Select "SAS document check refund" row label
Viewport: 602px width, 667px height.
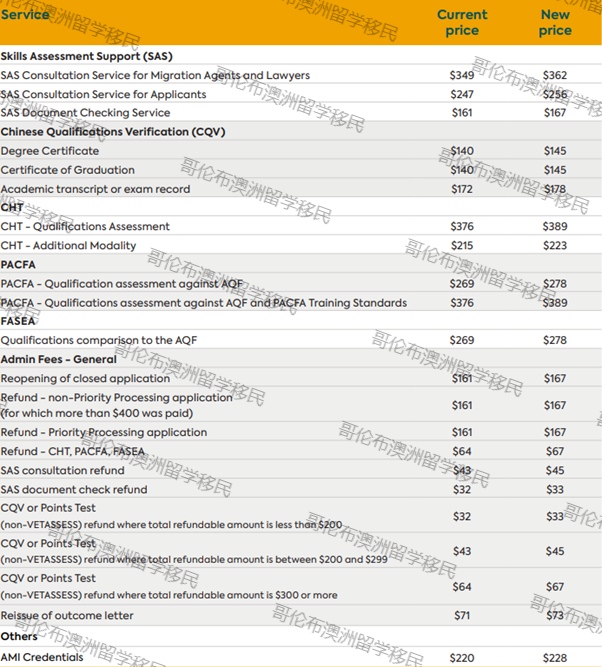(x=74, y=490)
